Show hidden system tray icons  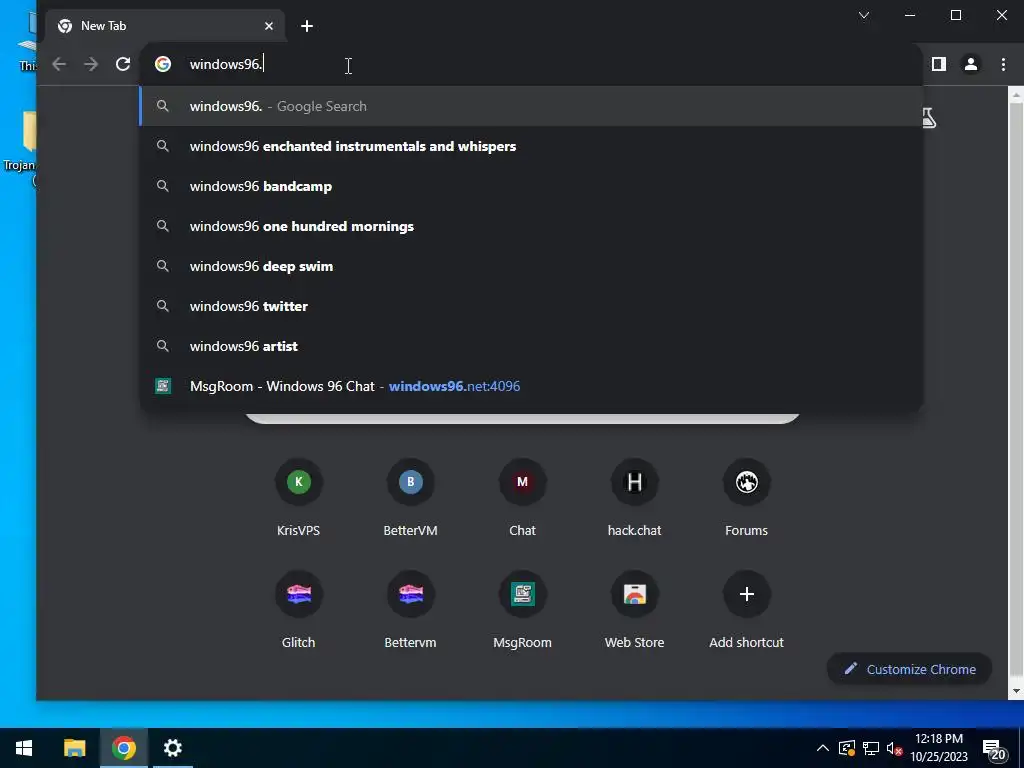[823, 748]
